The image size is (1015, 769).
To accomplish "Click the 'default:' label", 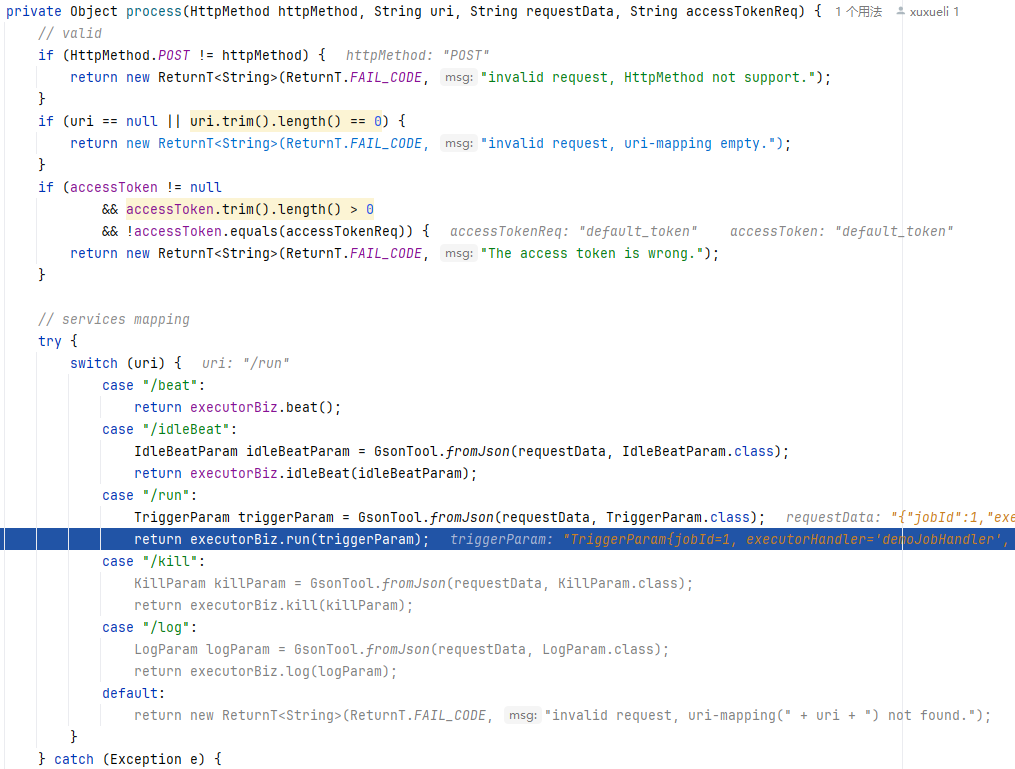I will coord(133,693).
